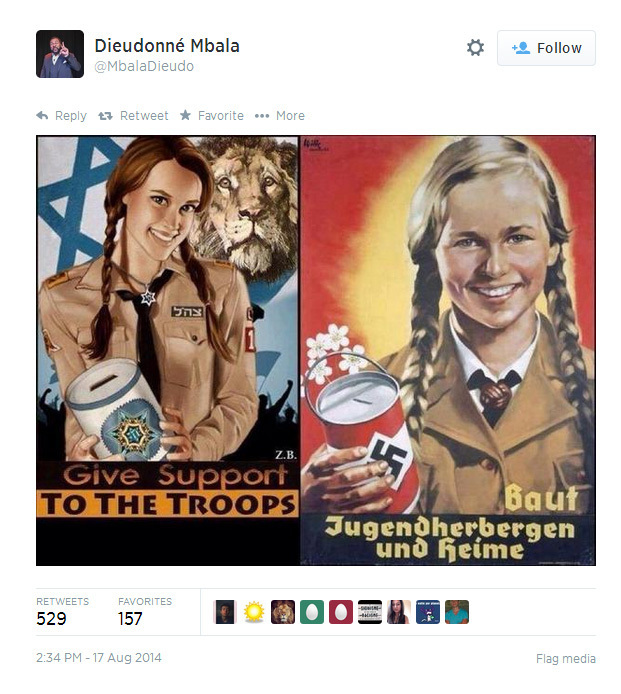View the 157 favorites count

130,618
